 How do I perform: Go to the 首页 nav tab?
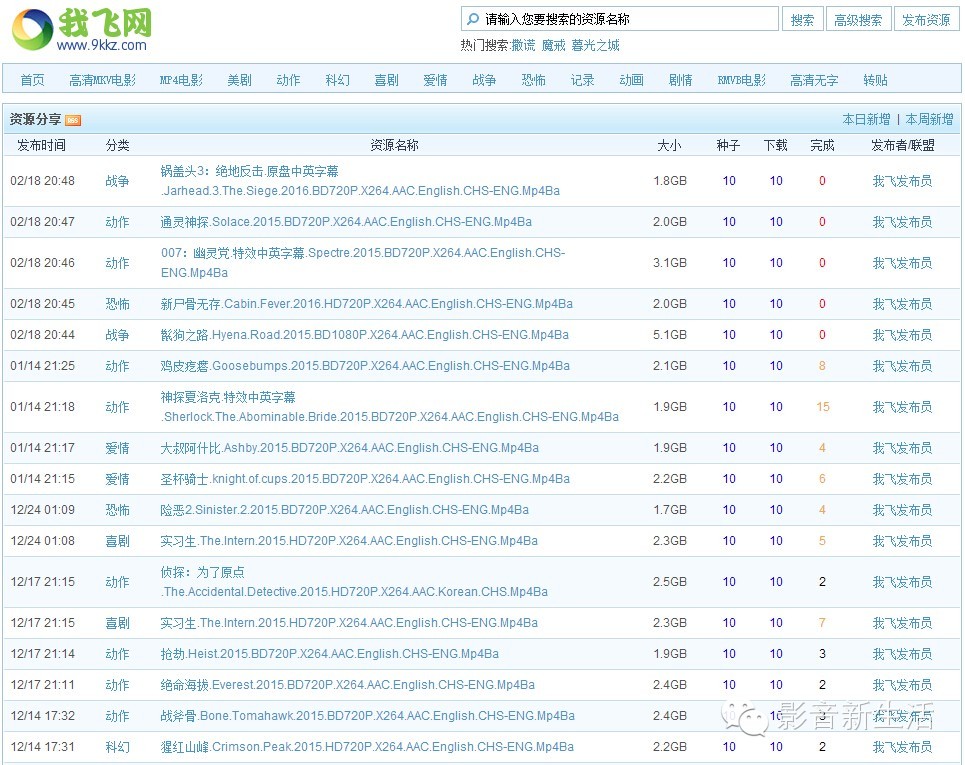click(x=32, y=80)
